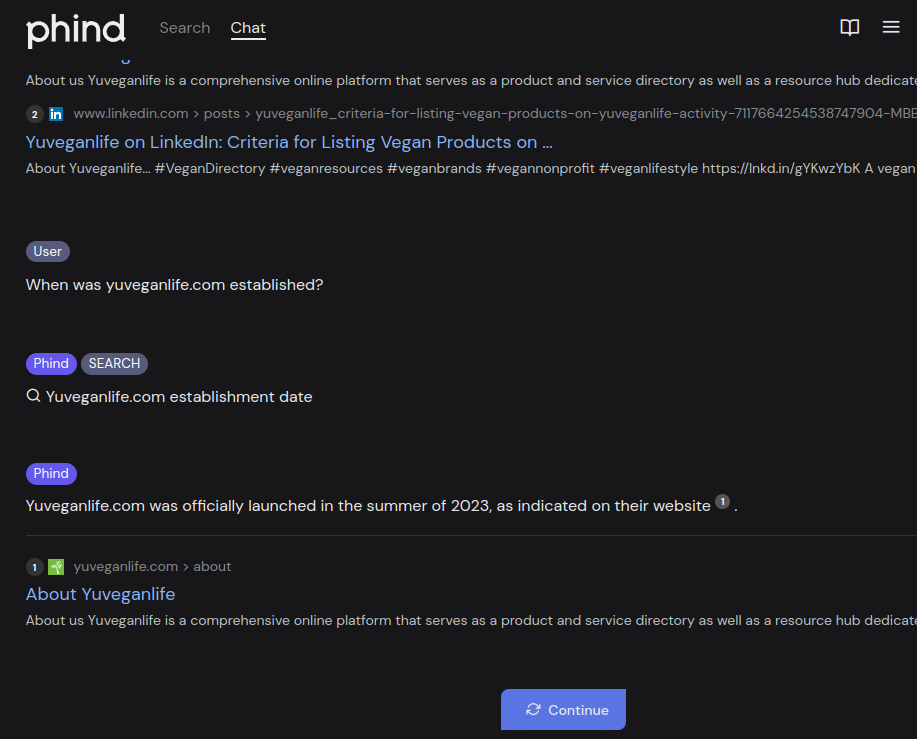Click the www.linkedin.com posts URL path
The width and height of the screenshot is (917, 739).
tap(495, 113)
